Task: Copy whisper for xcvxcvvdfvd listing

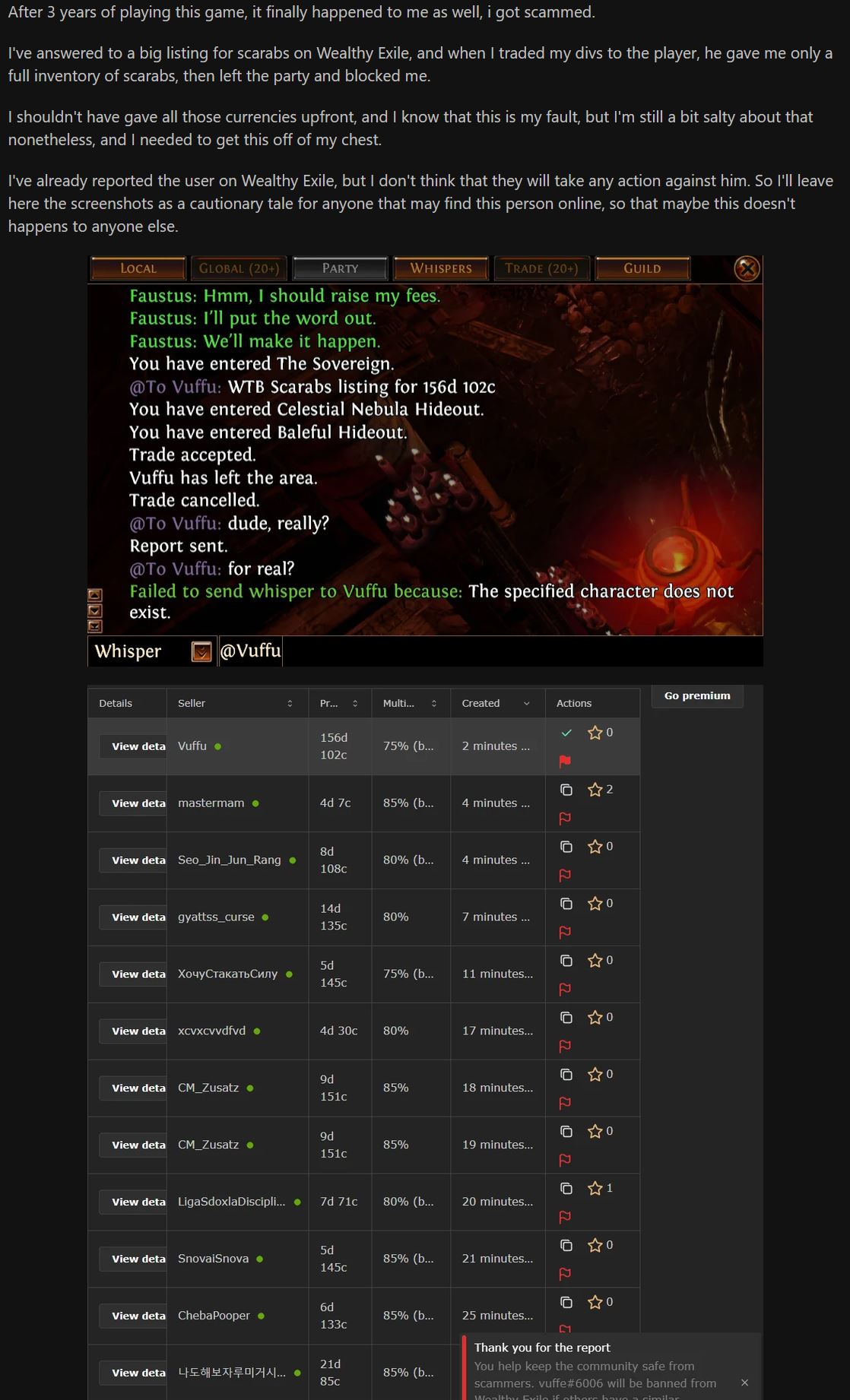Action: click(566, 1018)
